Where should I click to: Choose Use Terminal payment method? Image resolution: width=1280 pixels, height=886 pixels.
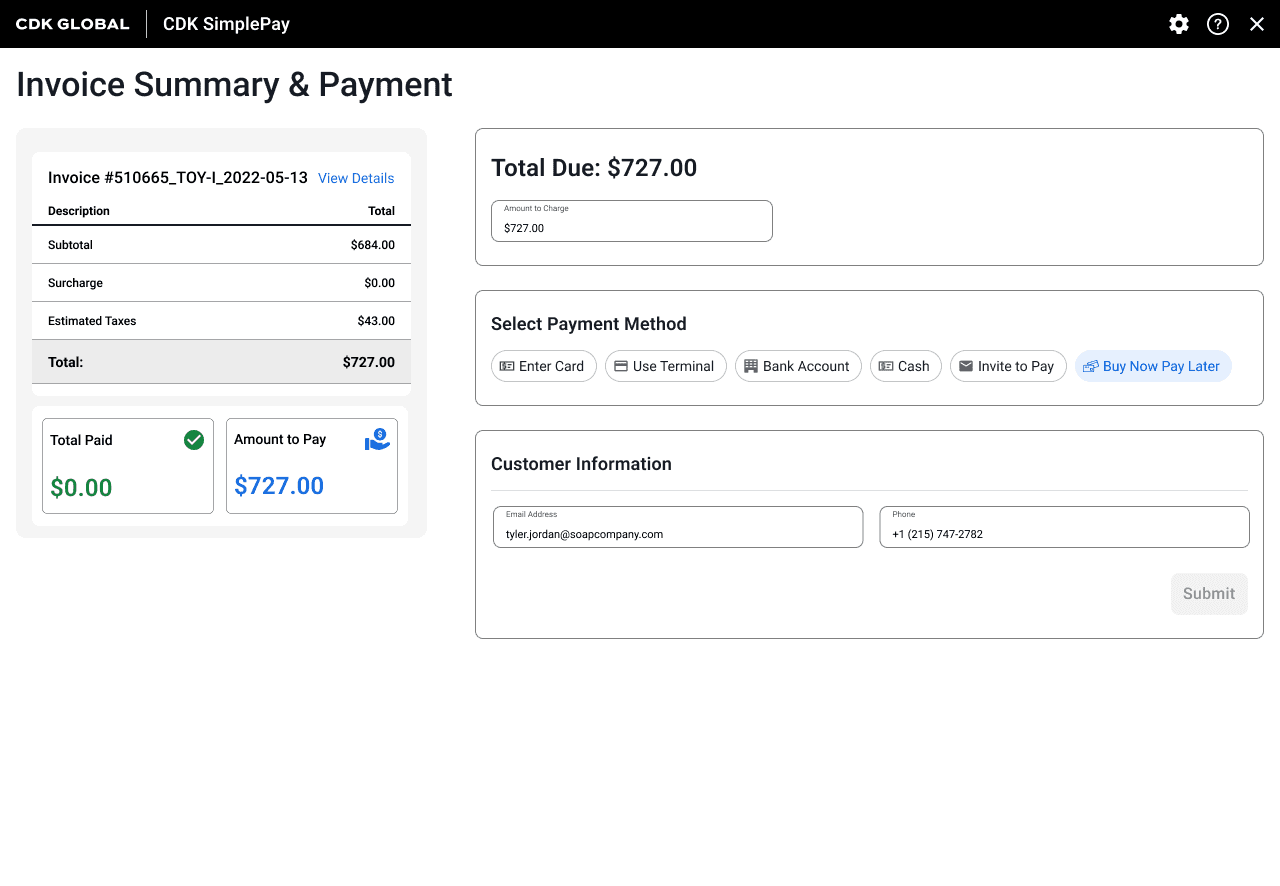pyautogui.click(x=666, y=366)
